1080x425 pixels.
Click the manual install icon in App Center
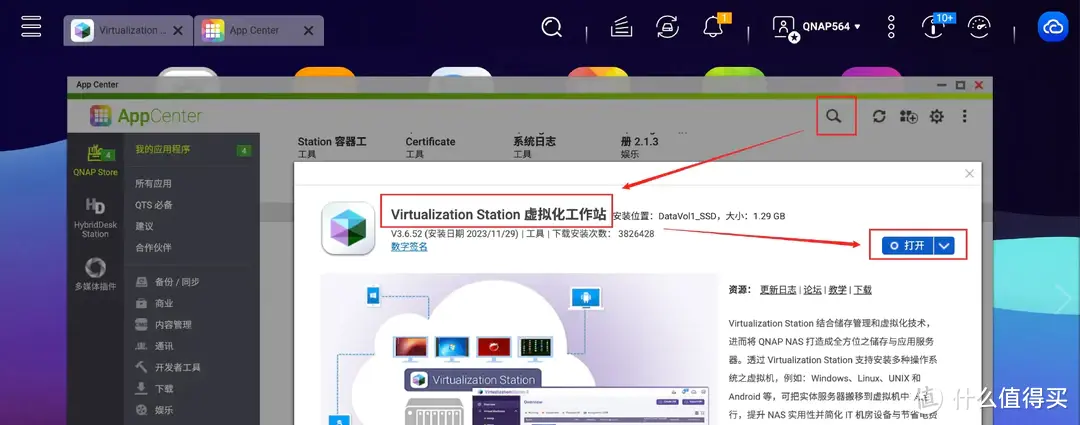(x=908, y=117)
